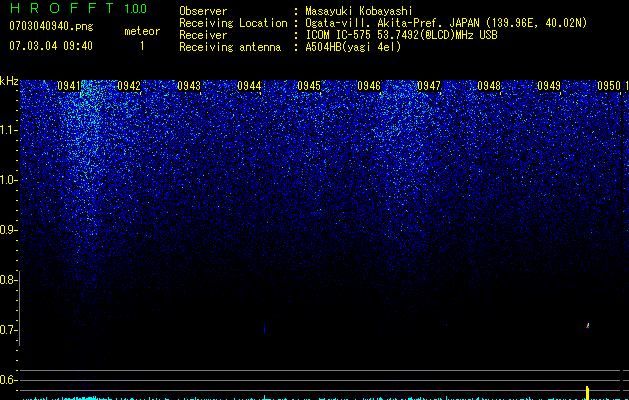
Task: Click the date stamp 07.03.04 09:40
Action: (51, 46)
